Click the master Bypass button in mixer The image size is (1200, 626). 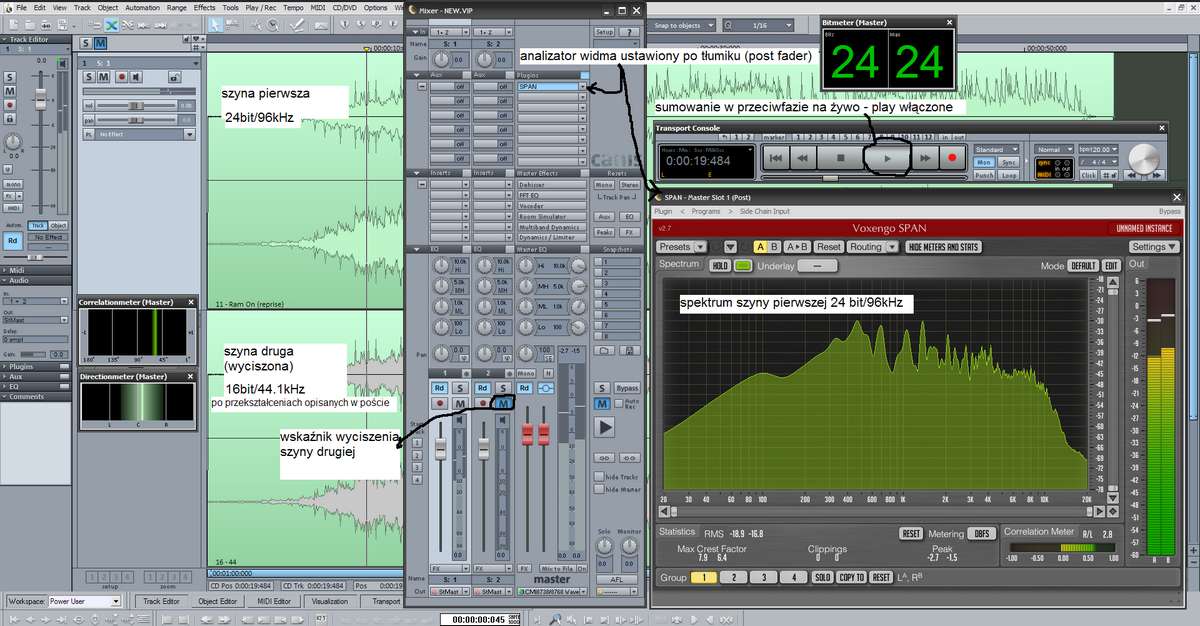coord(627,388)
